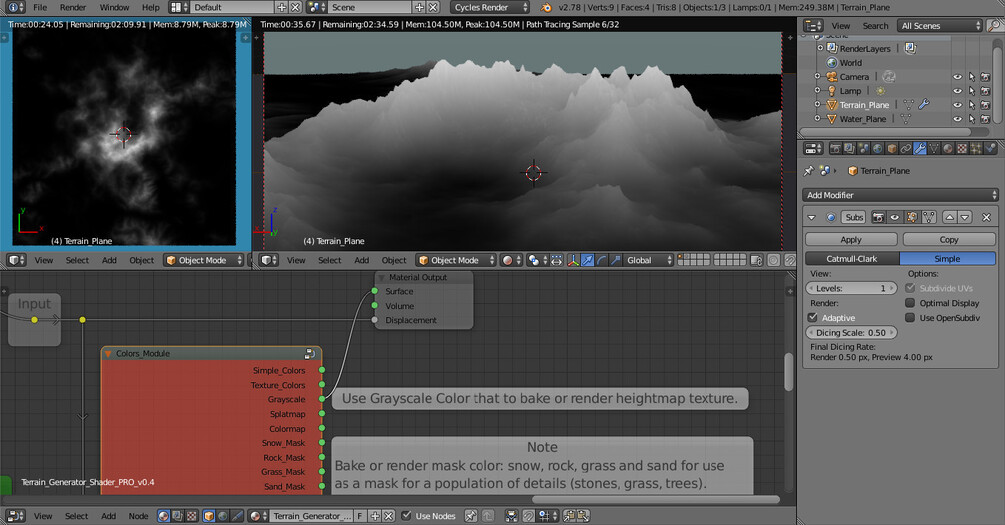
Task: Remove the Subsurf modifier with X
Action: pyautogui.click(x=986, y=217)
